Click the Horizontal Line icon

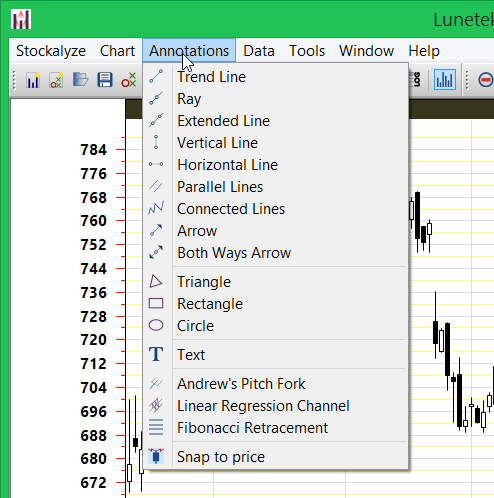[x=156, y=164]
